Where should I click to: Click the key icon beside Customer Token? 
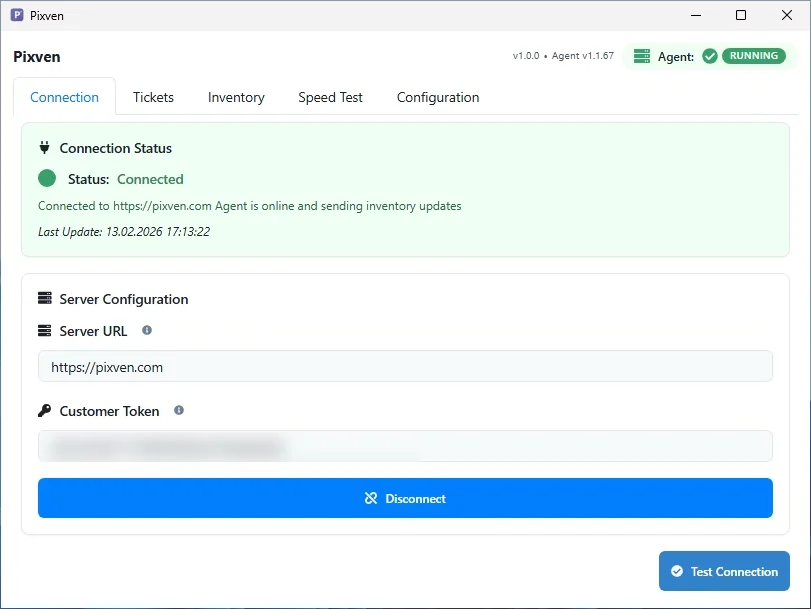pyautogui.click(x=44, y=411)
